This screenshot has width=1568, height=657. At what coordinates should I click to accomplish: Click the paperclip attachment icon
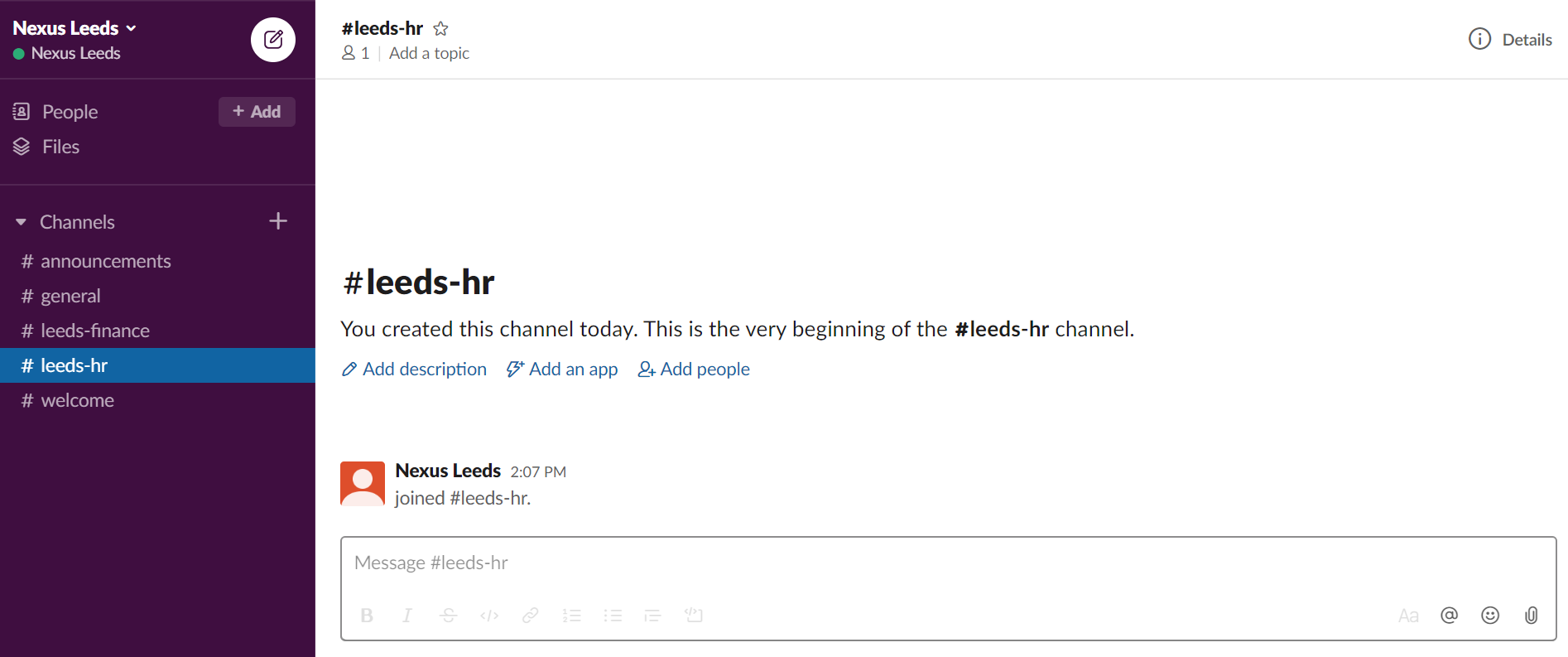pyautogui.click(x=1531, y=615)
